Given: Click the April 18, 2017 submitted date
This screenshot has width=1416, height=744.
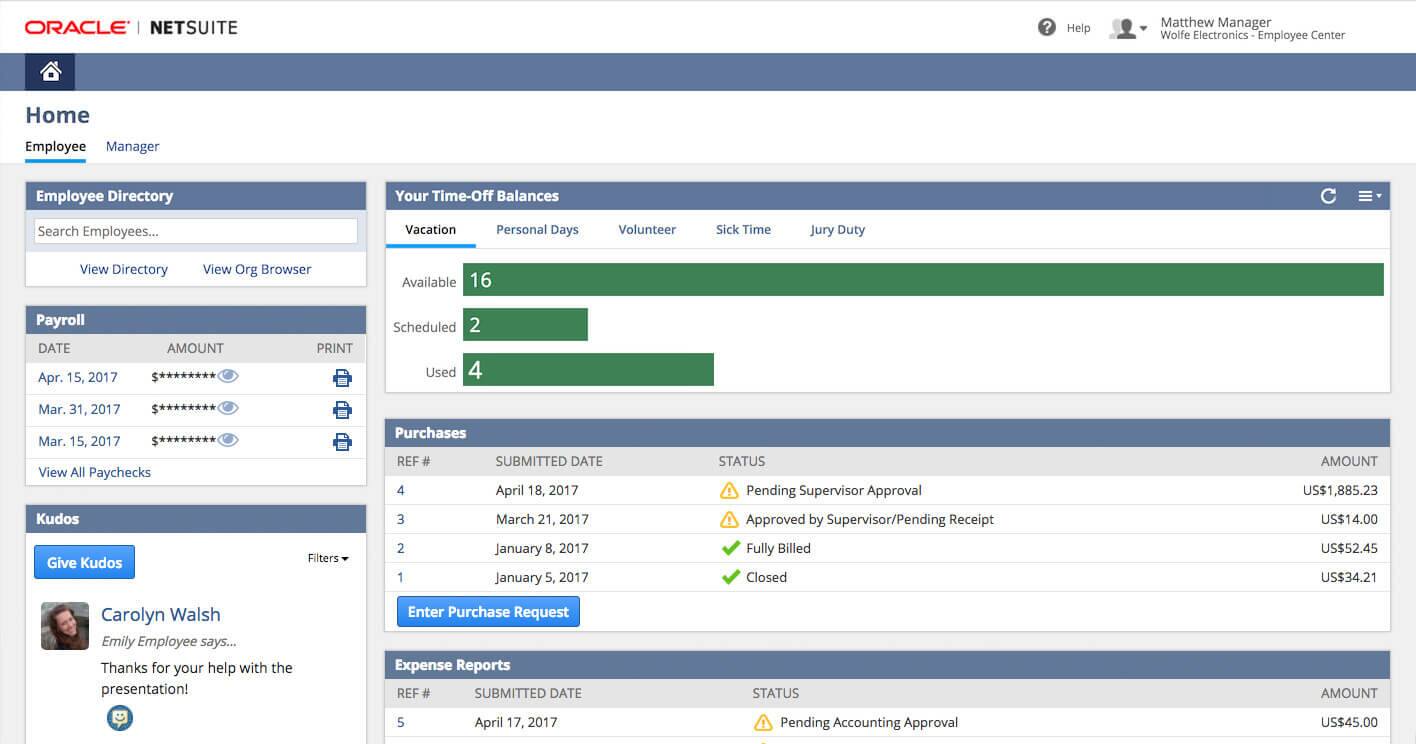Looking at the screenshot, I should pyautogui.click(x=537, y=490).
